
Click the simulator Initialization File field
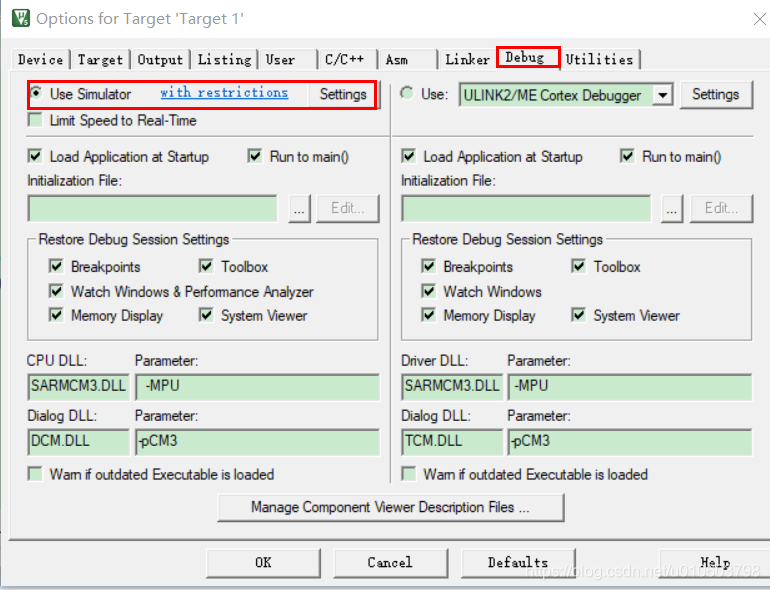tap(153, 209)
